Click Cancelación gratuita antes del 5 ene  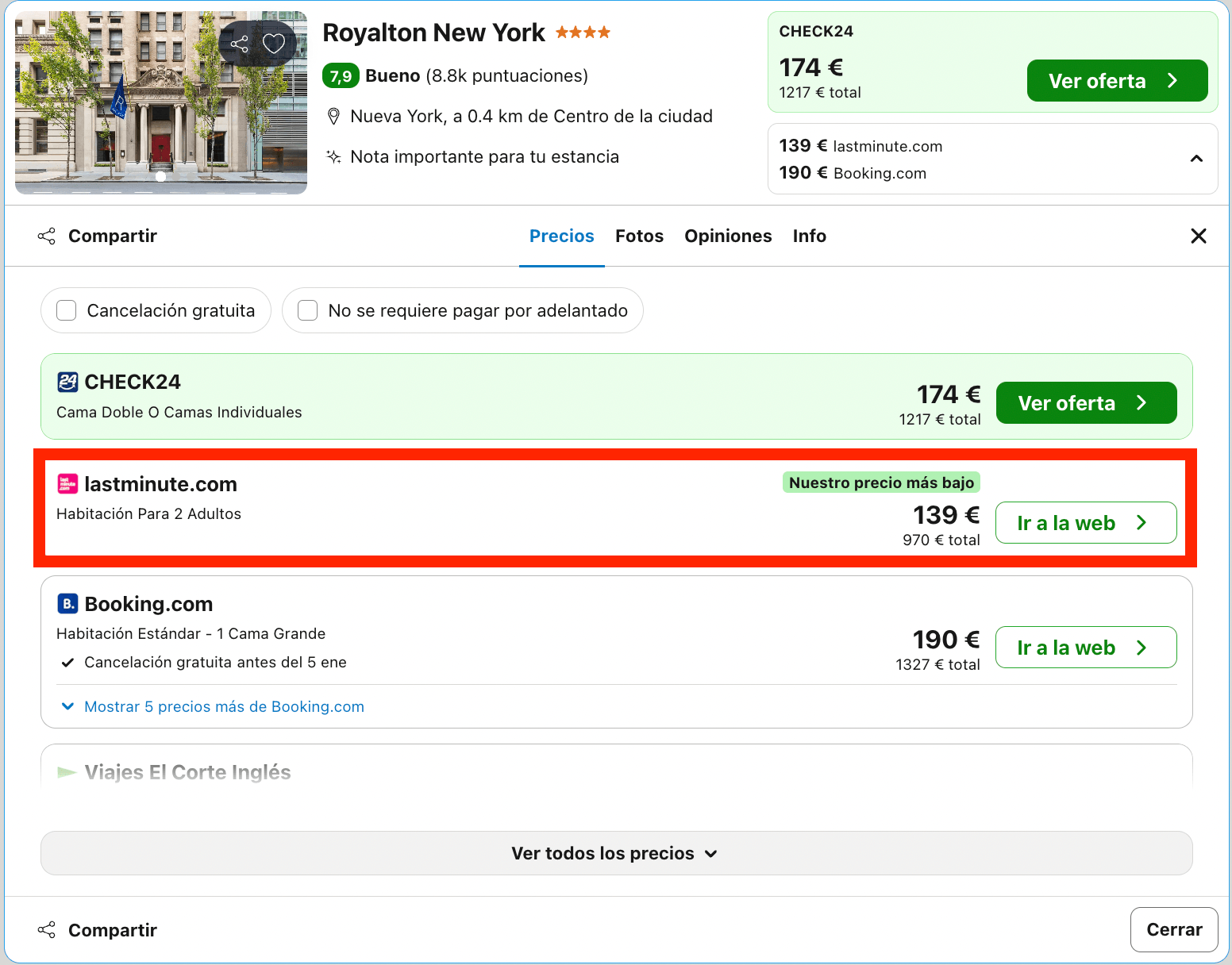pyautogui.click(x=215, y=663)
